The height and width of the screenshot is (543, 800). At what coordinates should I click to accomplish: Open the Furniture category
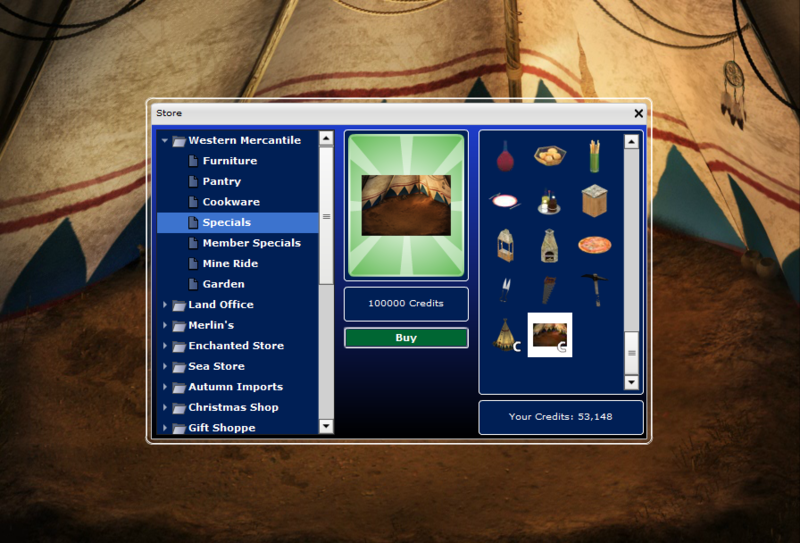(x=229, y=161)
